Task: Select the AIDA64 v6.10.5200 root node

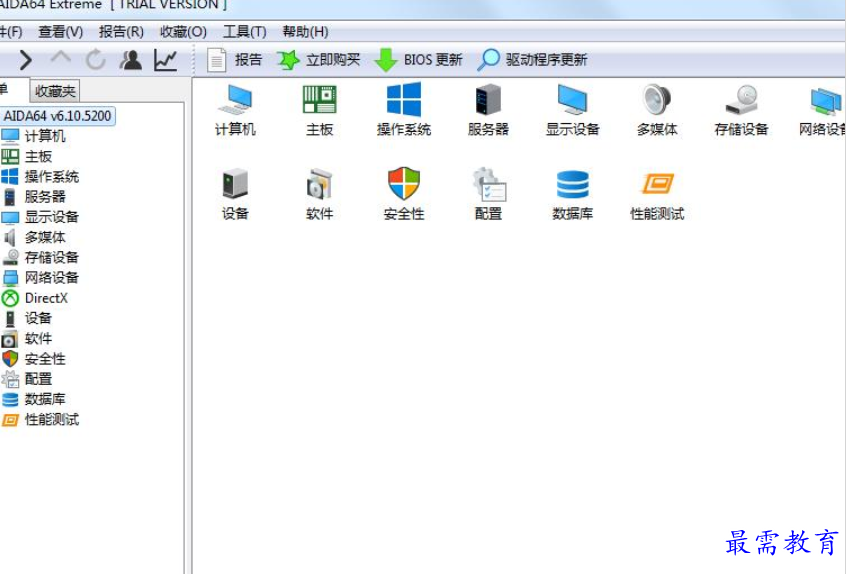Action: (x=57, y=116)
